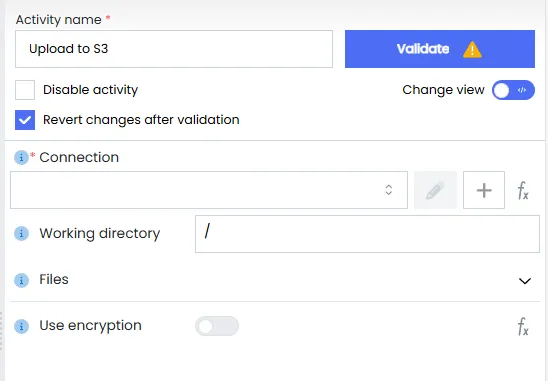Screen dimensions: 548x381
Task: Add a new connection with the plus icon
Action: click(x=484, y=190)
